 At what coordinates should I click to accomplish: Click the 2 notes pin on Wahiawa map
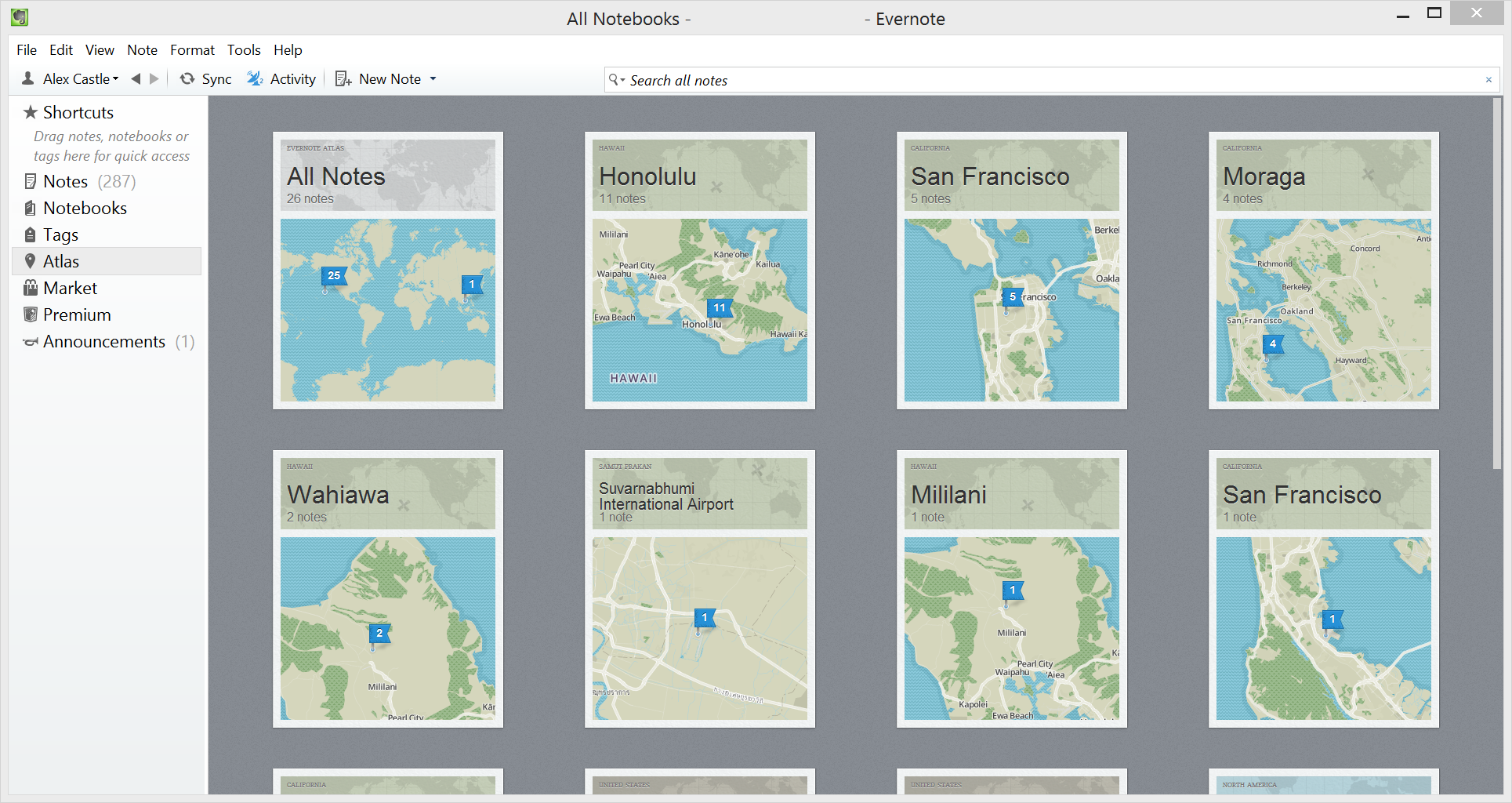click(379, 635)
